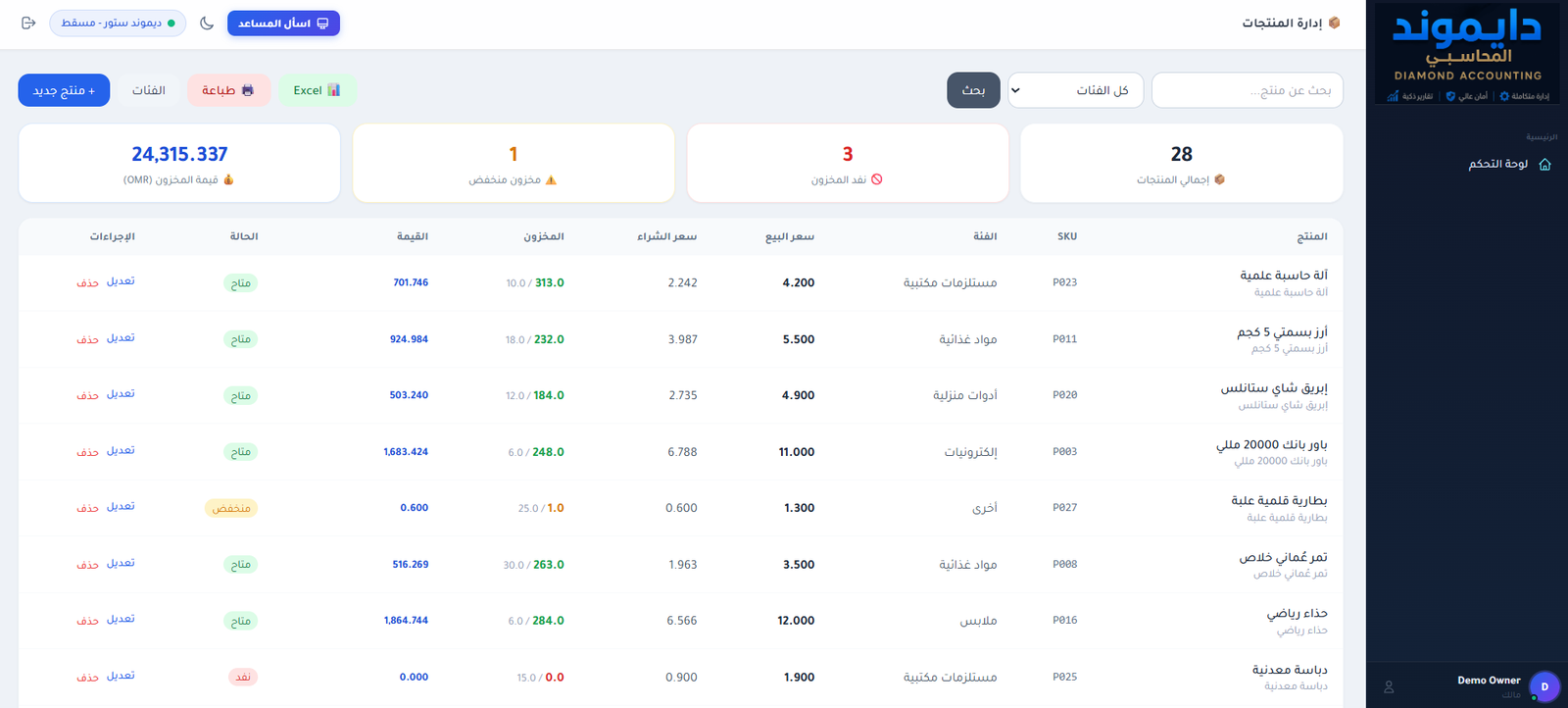This screenshot has width=1568, height=708.
Task: Click the low stock warning card
Action: (x=514, y=163)
